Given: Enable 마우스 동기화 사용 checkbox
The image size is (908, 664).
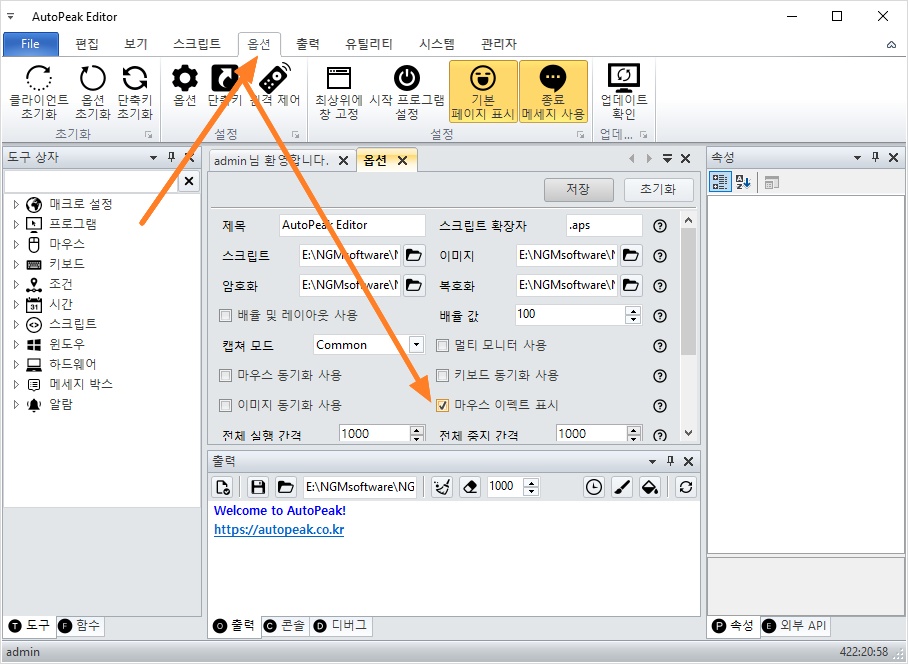Looking at the screenshot, I should point(225,376).
